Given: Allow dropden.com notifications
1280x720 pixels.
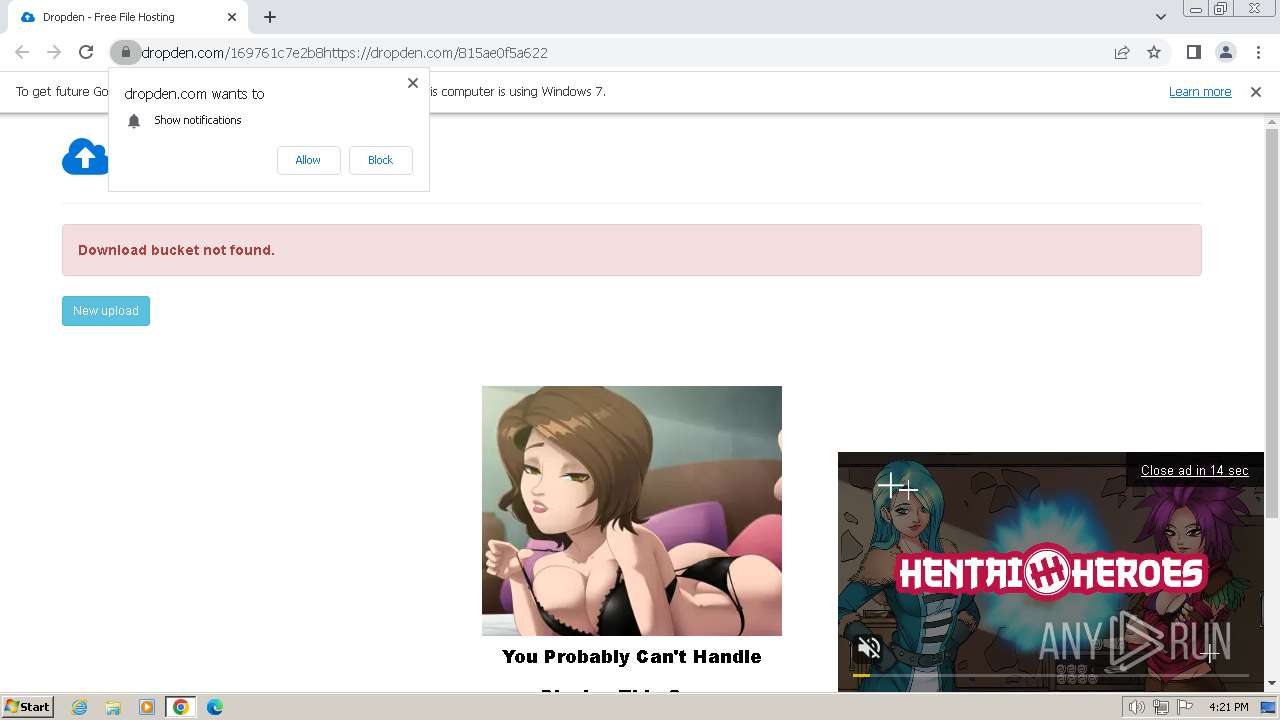Looking at the screenshot, I should (x=308, y=160).
